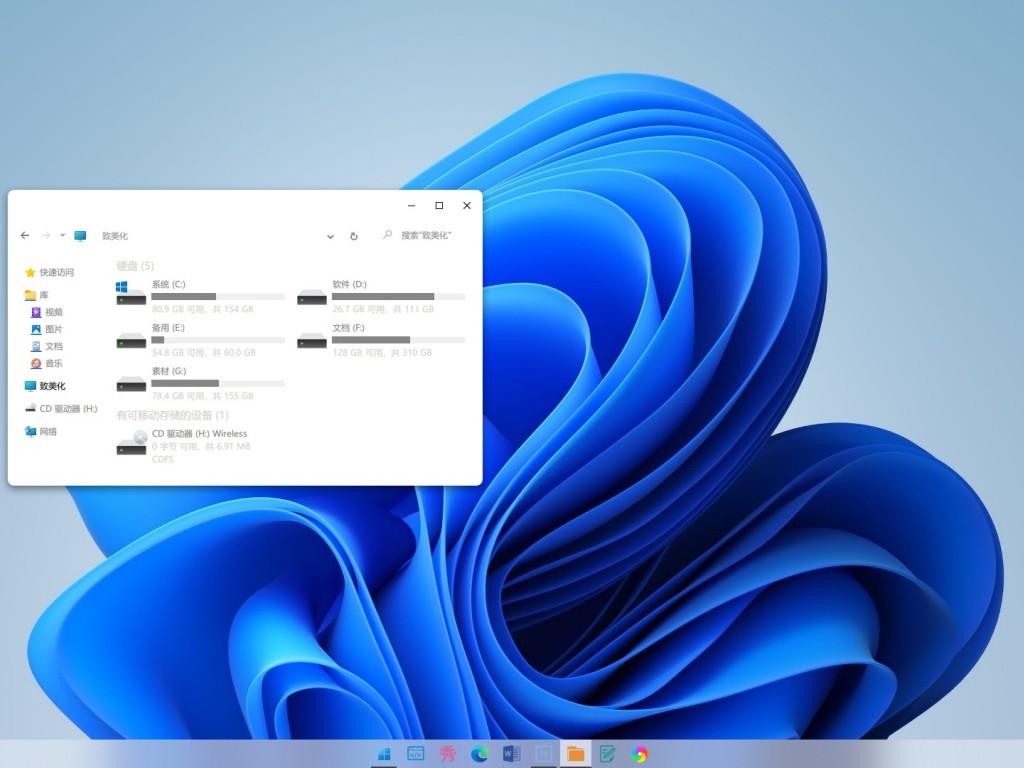Open Photoshop from the taskbar
This screenshot has width=1024, height=768.
pyautogui.click(x=545, y=753)
